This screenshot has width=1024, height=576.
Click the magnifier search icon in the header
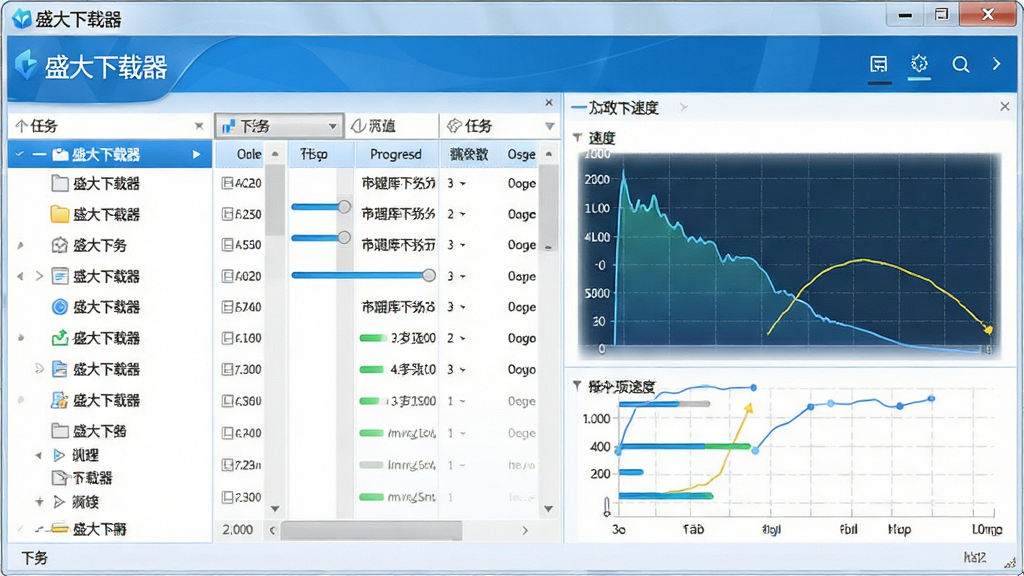pos(960,64)
